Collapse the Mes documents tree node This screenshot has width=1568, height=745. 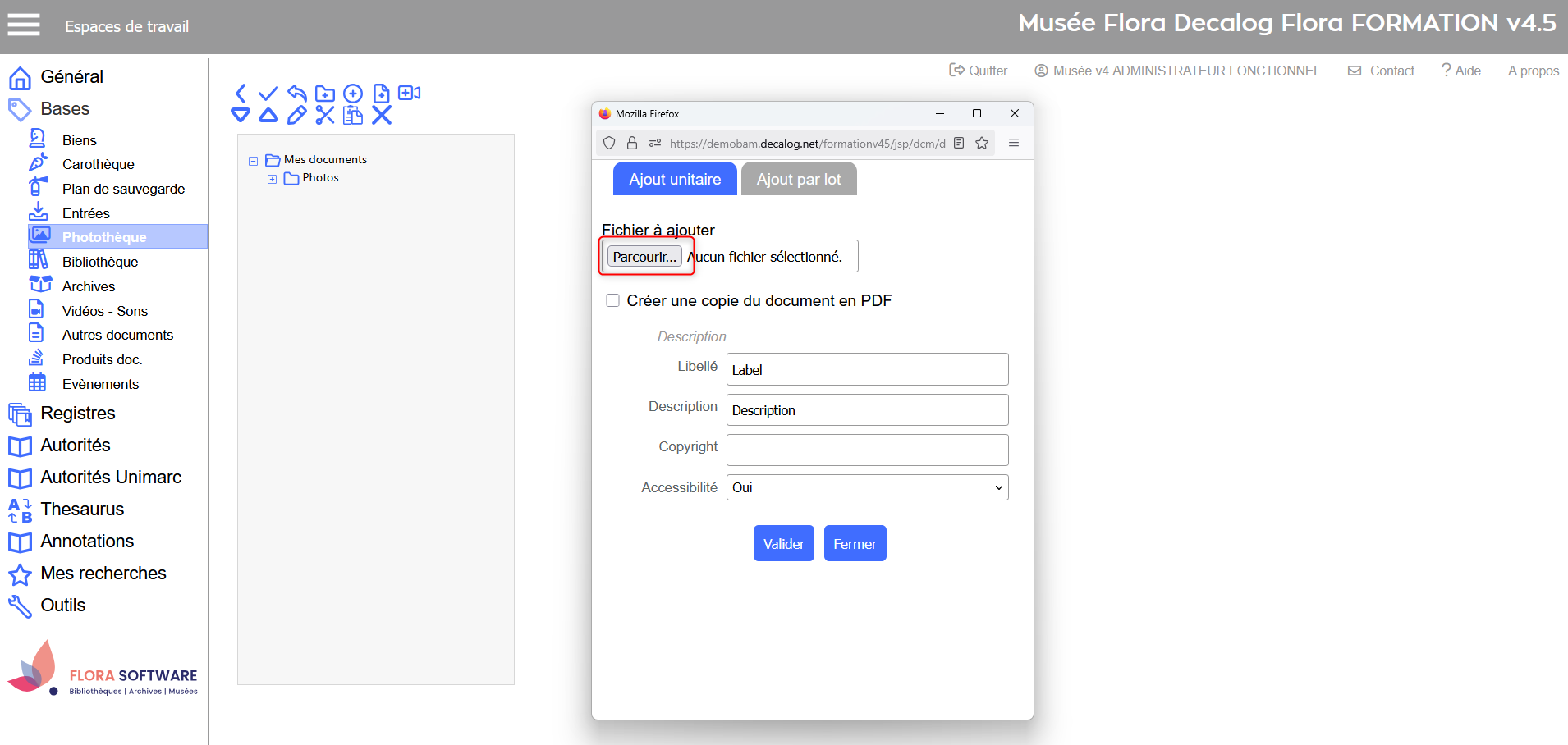click(x=254, y=161)
